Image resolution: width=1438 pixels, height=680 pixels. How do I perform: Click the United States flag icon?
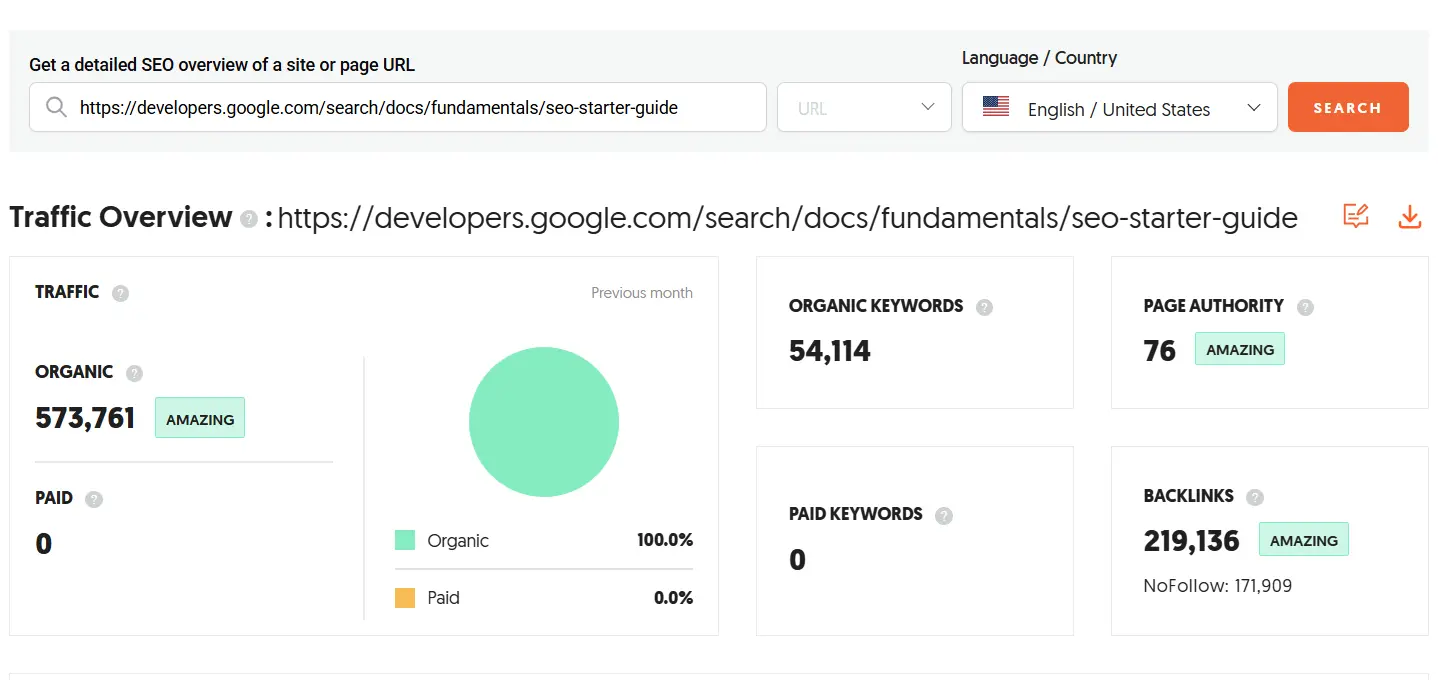[996, 107]
